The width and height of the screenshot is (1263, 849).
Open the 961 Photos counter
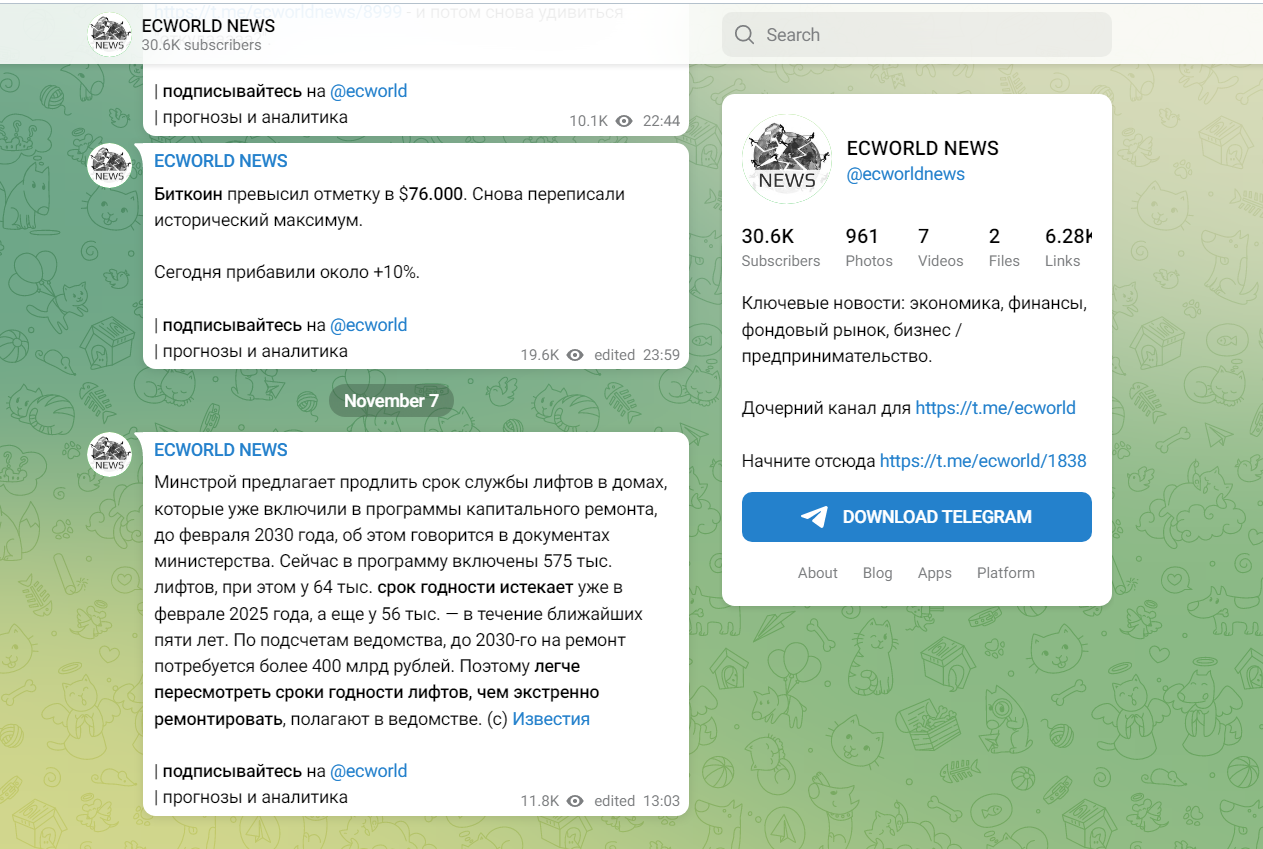point(869,247)
